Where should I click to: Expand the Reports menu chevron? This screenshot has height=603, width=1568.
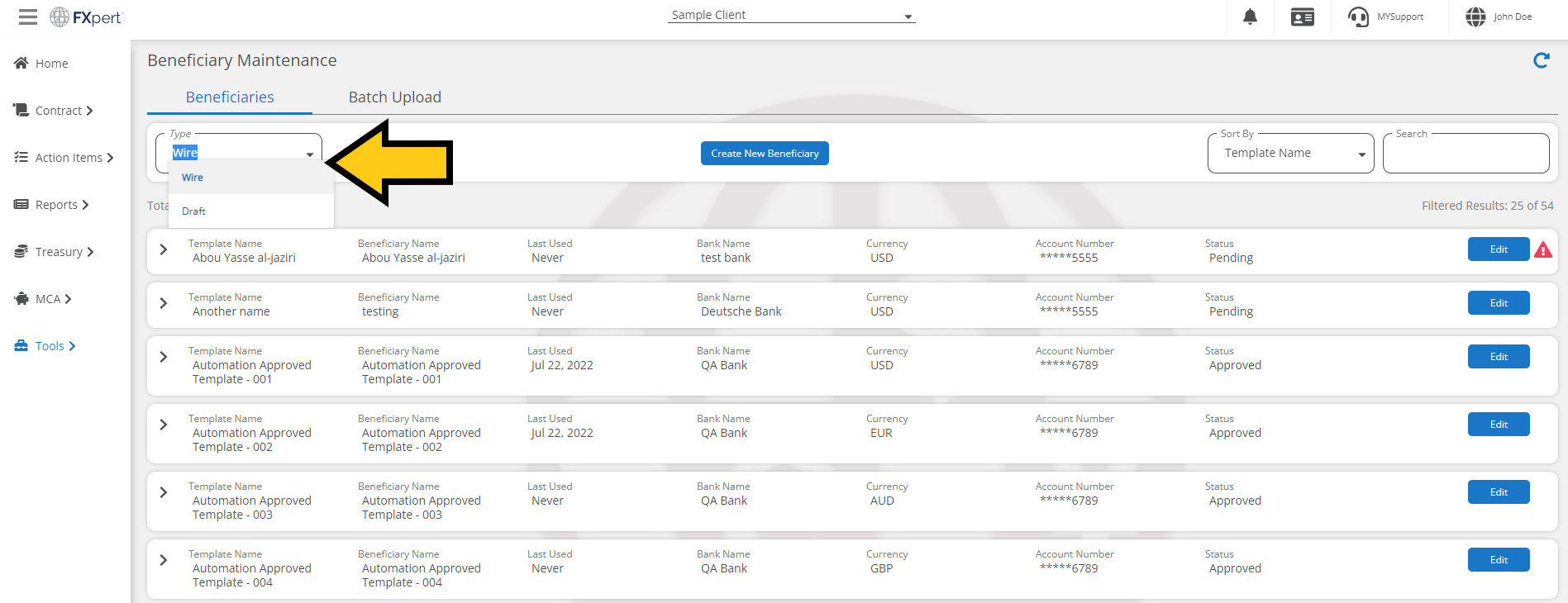point(85,205)
